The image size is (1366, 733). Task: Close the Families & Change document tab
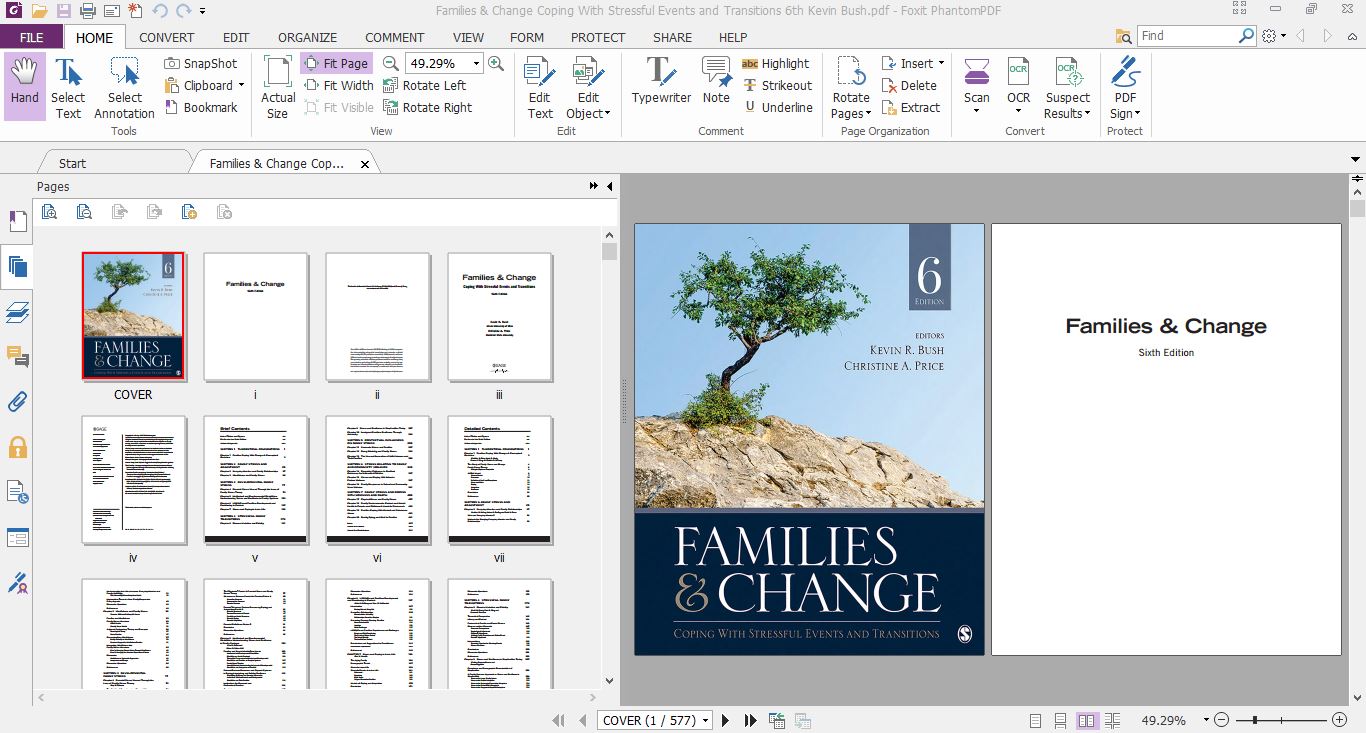coord(364,164)
